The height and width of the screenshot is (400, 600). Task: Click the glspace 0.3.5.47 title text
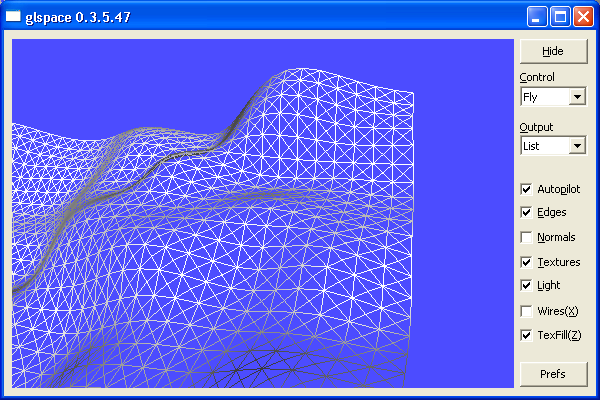[78, 17]
